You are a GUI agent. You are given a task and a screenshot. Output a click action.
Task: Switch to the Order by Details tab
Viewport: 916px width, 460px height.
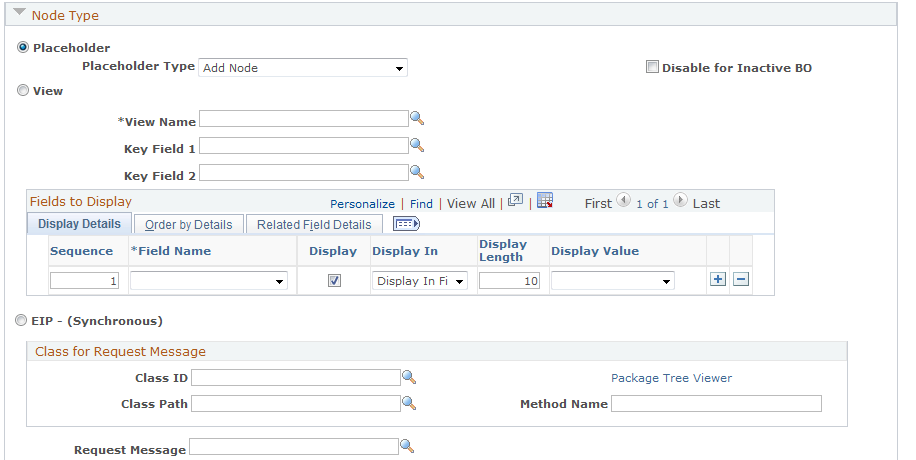[188, 225]
